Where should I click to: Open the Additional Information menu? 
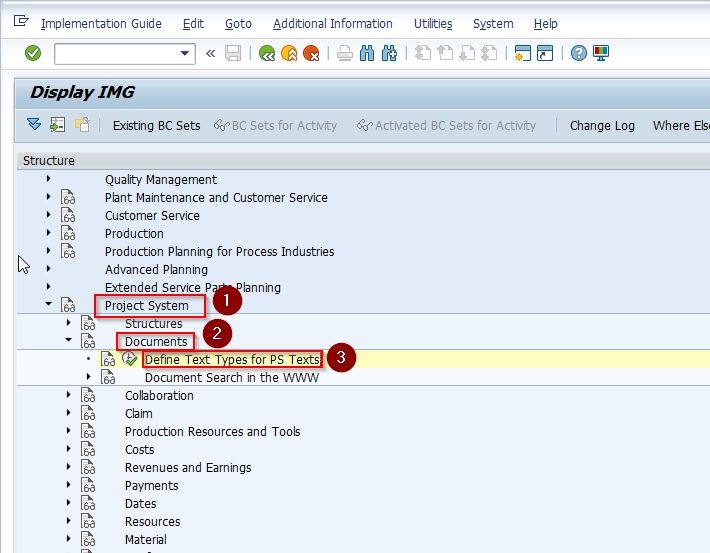click(x=333, y=24)
